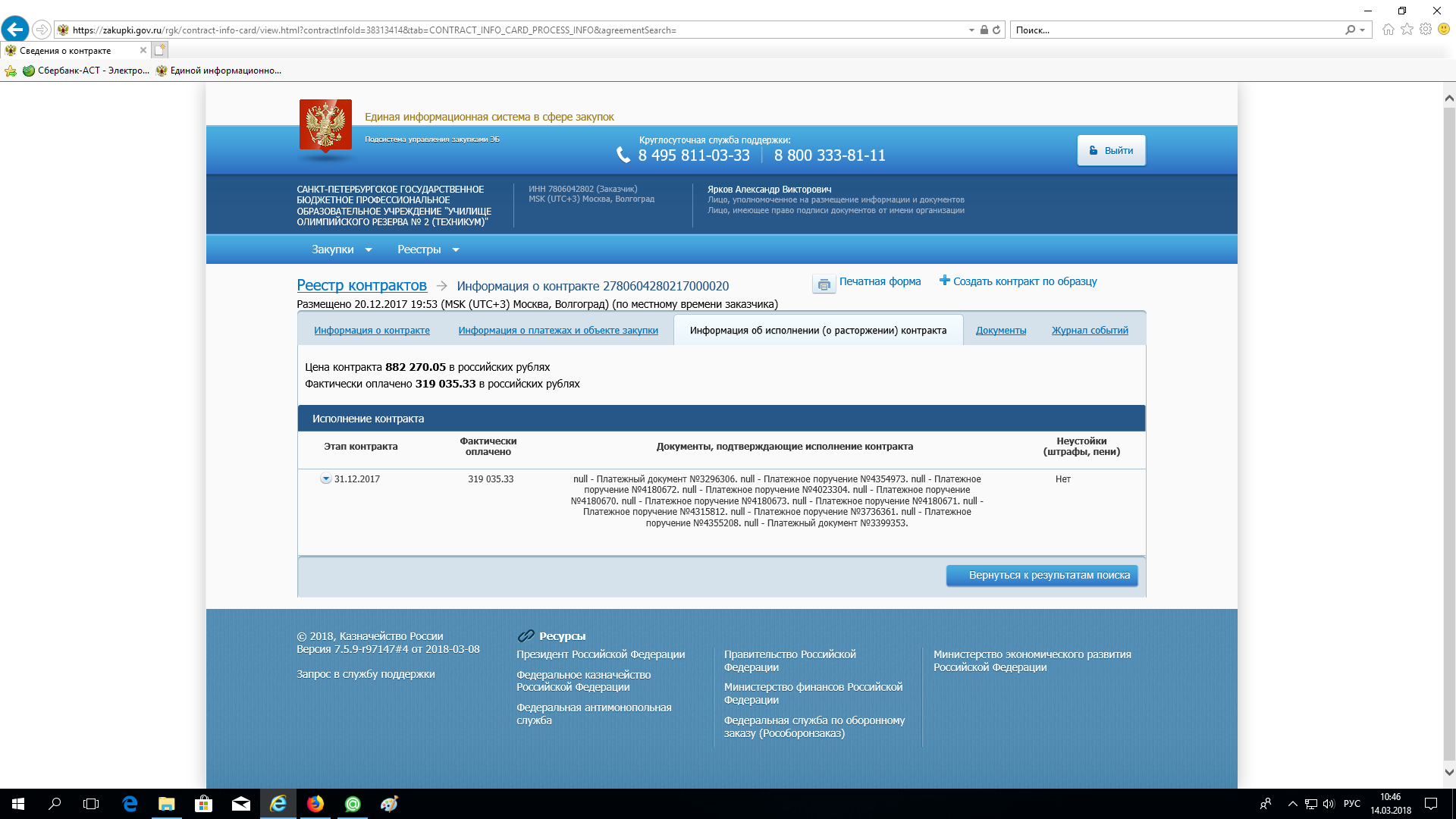1456x819 pixels.
Task: Switch to Информация о контракте tab
Action: coord(372,331)
